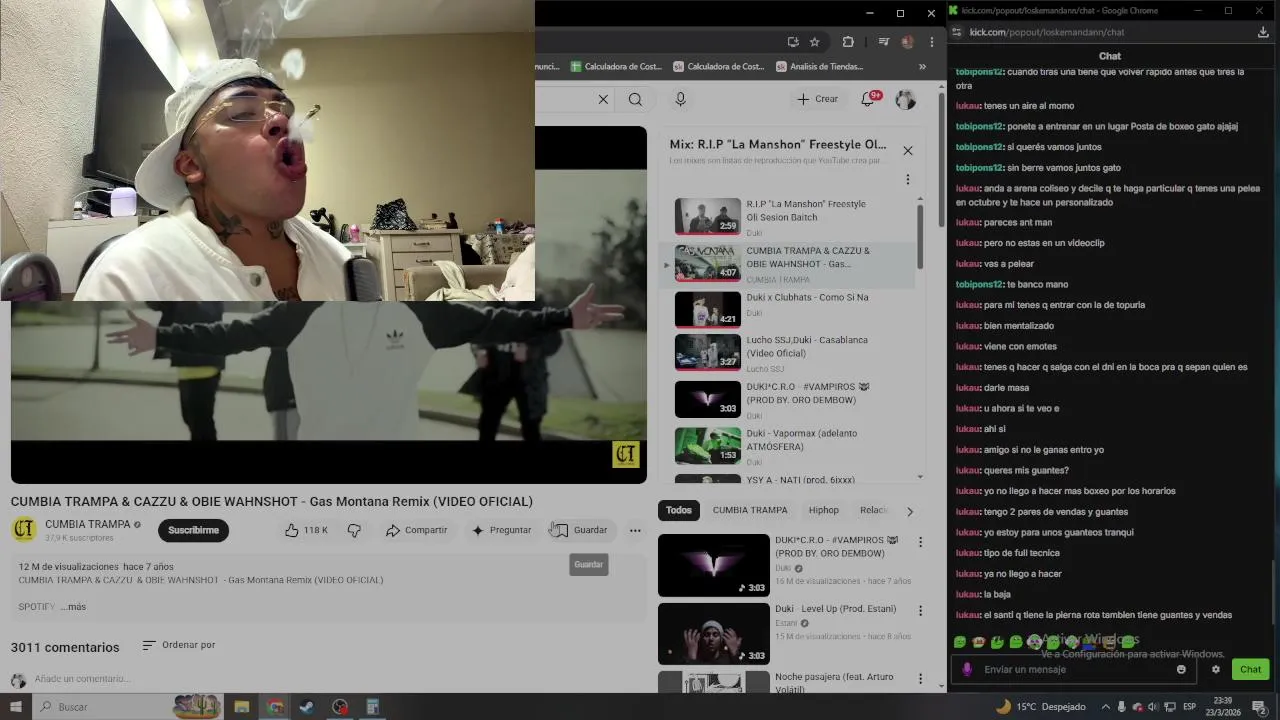
Task: Open the weather widget showing 15°C Despejado
Action: tap(1040, 707)
